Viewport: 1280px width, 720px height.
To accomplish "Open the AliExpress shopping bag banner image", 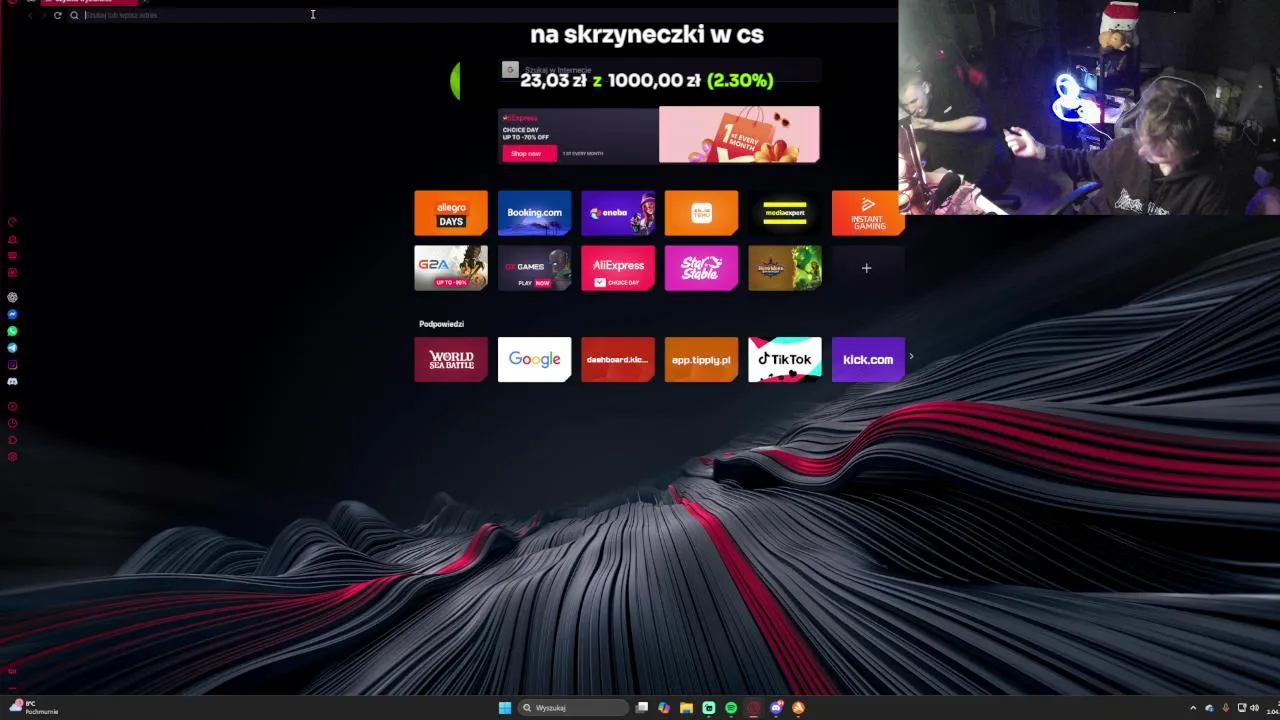I will [739, 134].
